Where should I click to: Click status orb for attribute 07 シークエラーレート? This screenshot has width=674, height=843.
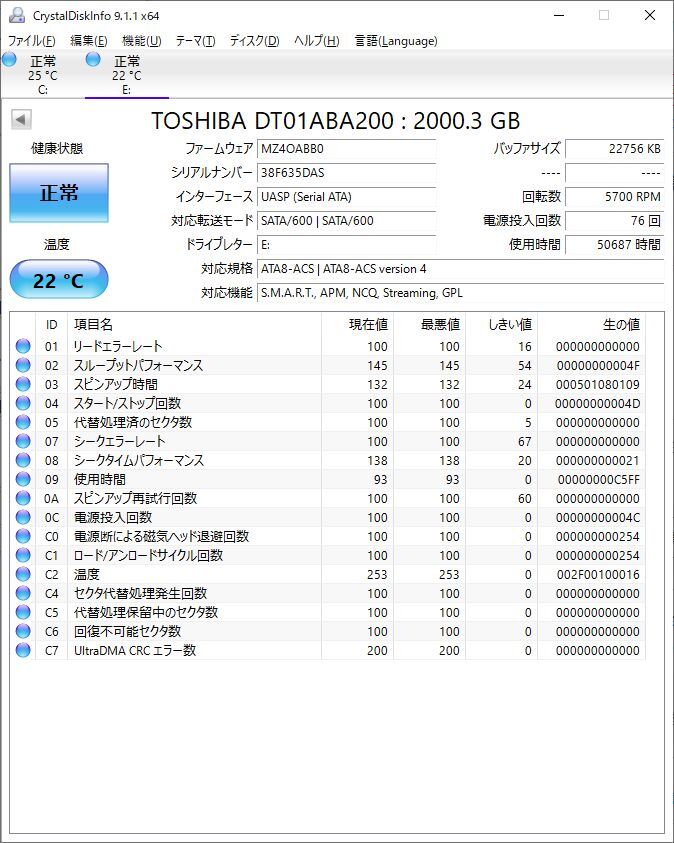[x=23, y=441]
